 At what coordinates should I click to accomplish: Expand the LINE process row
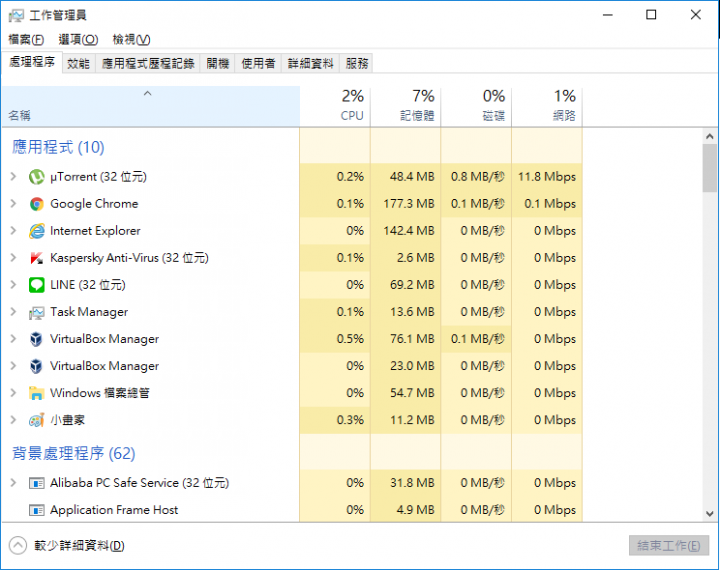pos(13,285)
